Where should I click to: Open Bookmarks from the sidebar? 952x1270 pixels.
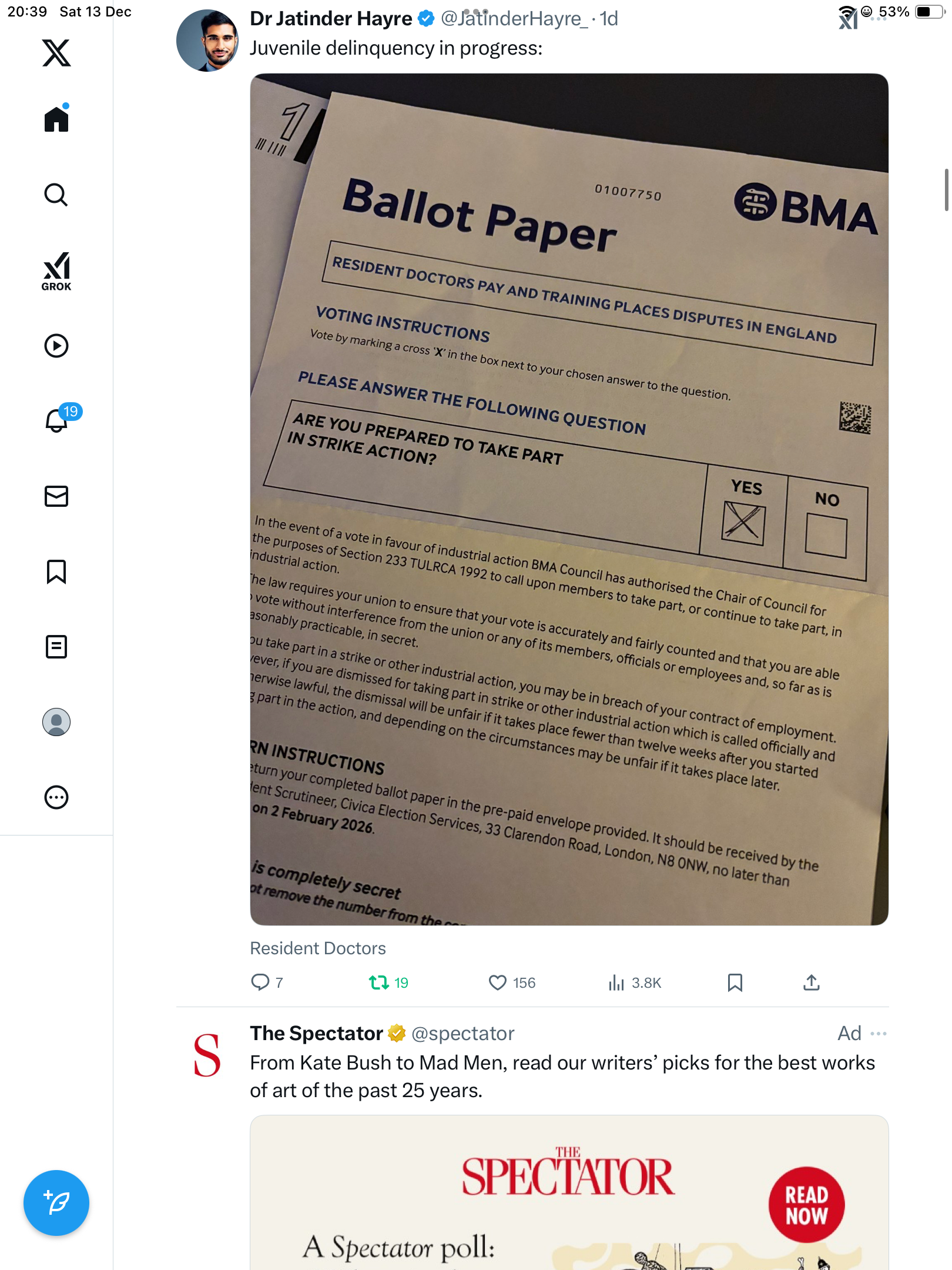click(x=56, y=571)
